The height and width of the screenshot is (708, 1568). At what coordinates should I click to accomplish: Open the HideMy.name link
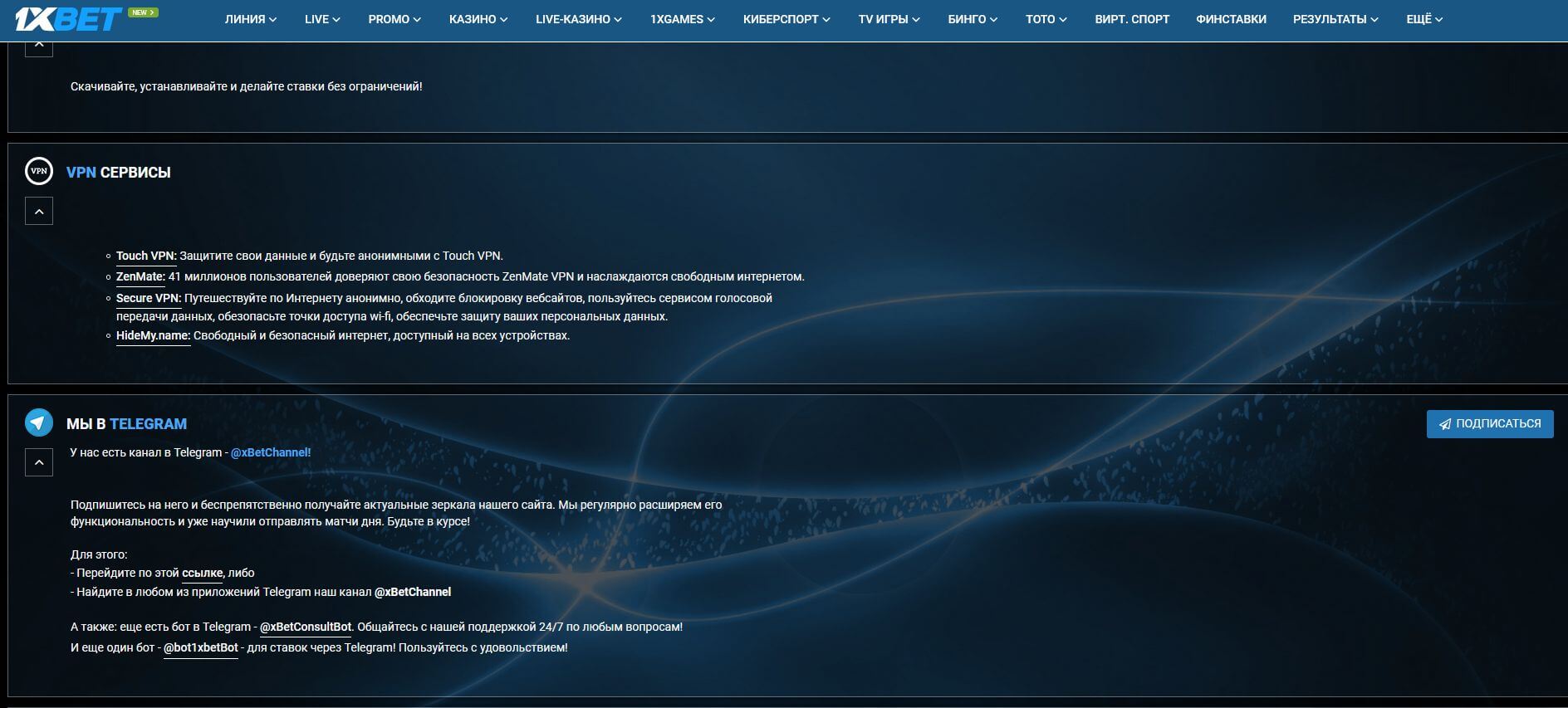(x=153, y=335)
